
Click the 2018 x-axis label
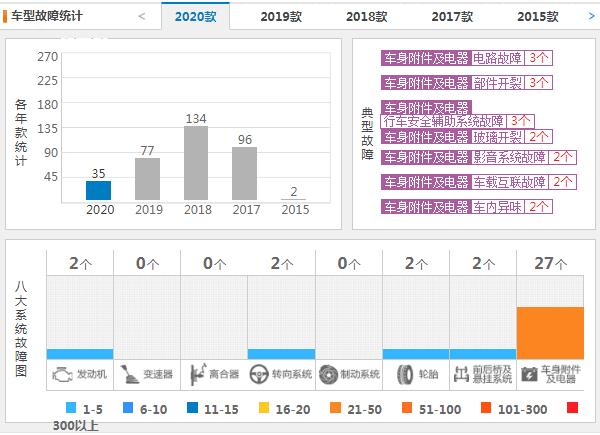pyautogui.click(x=198, y=210)
